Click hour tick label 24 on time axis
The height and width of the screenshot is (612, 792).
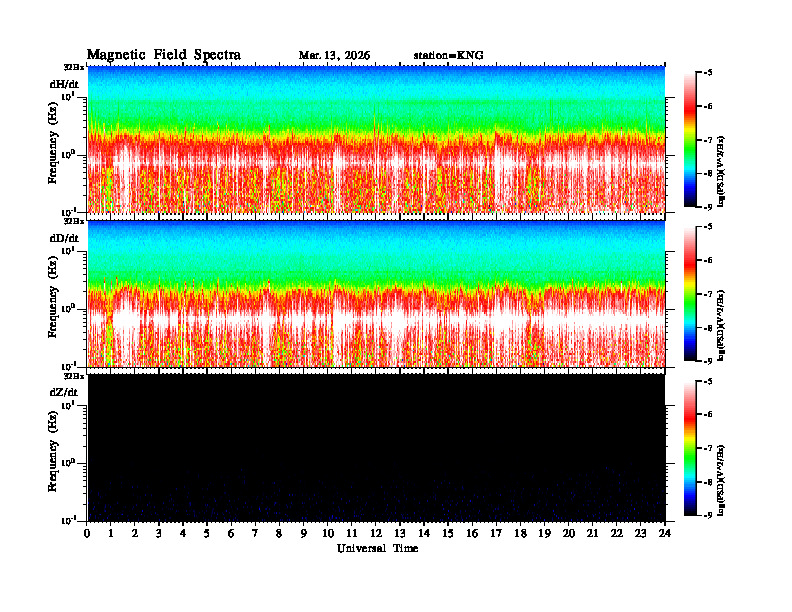665,533
